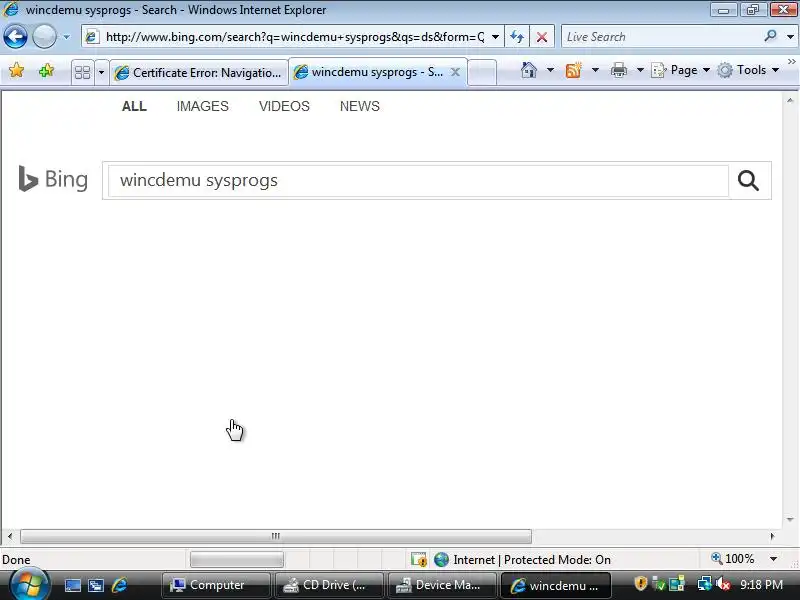This screenshot has width=800, height=600.
Task: Open Favorites Center star icon
Action: point(16,70)
